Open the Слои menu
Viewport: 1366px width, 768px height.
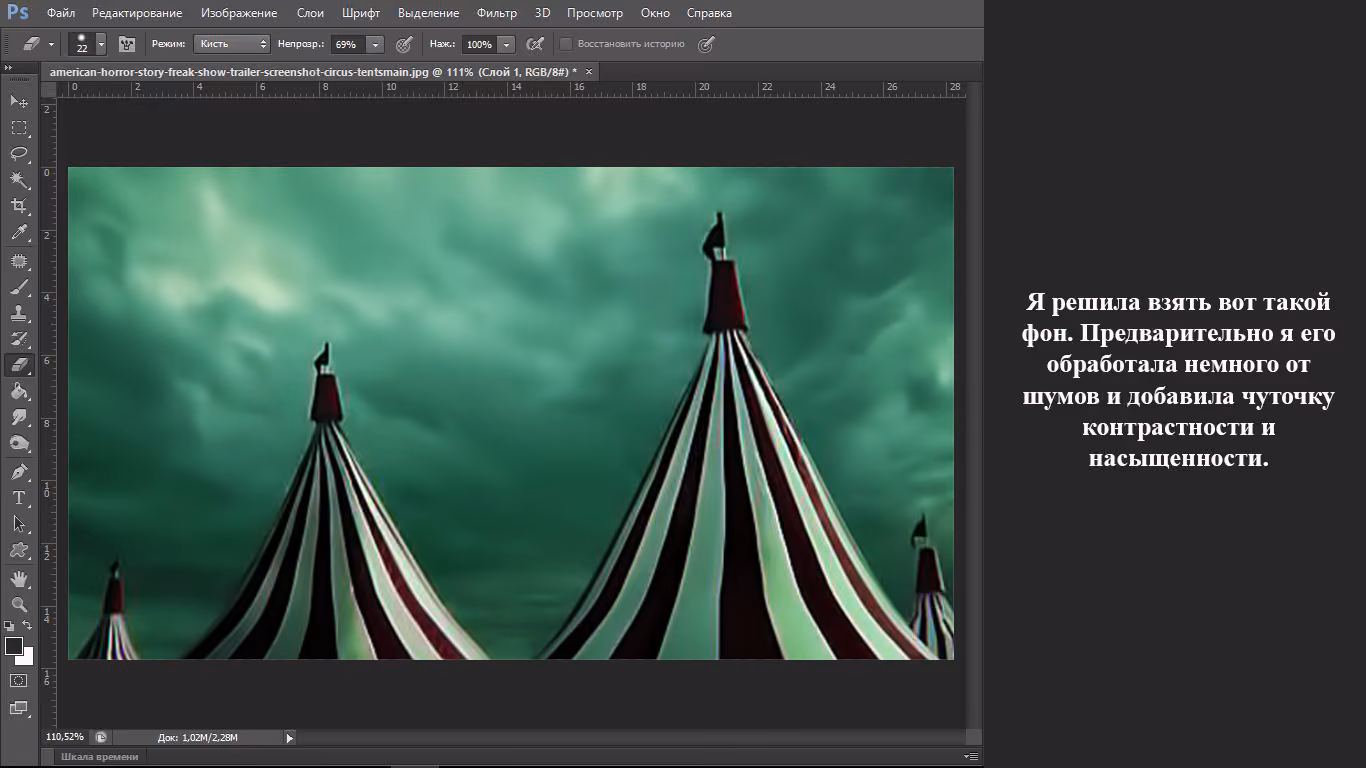(310, 13)
